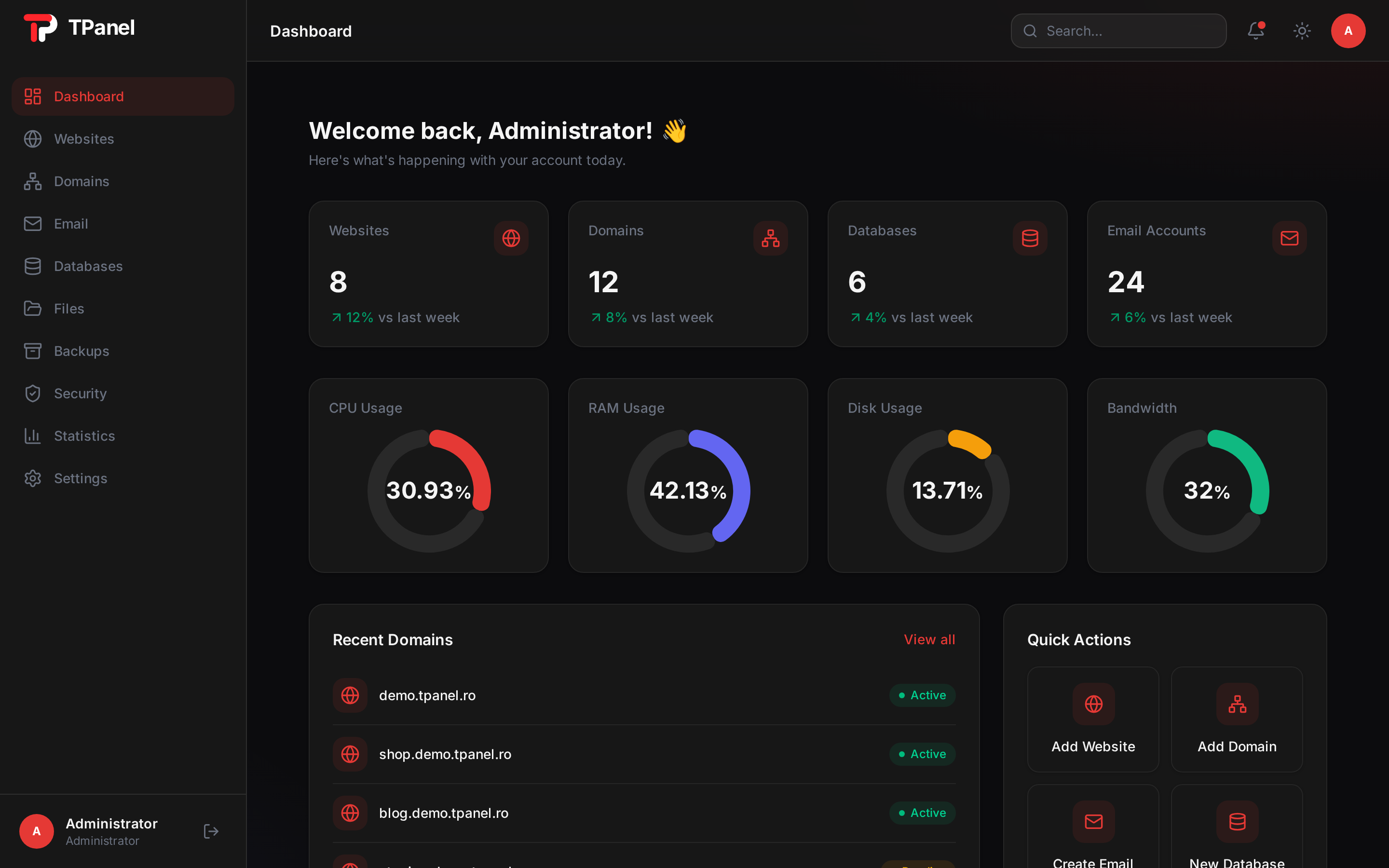Click the CPU Usage 30.93% gauge
Image resolution: width=1389 pixels, height=868 pixels.
click(x=429, y=491)
